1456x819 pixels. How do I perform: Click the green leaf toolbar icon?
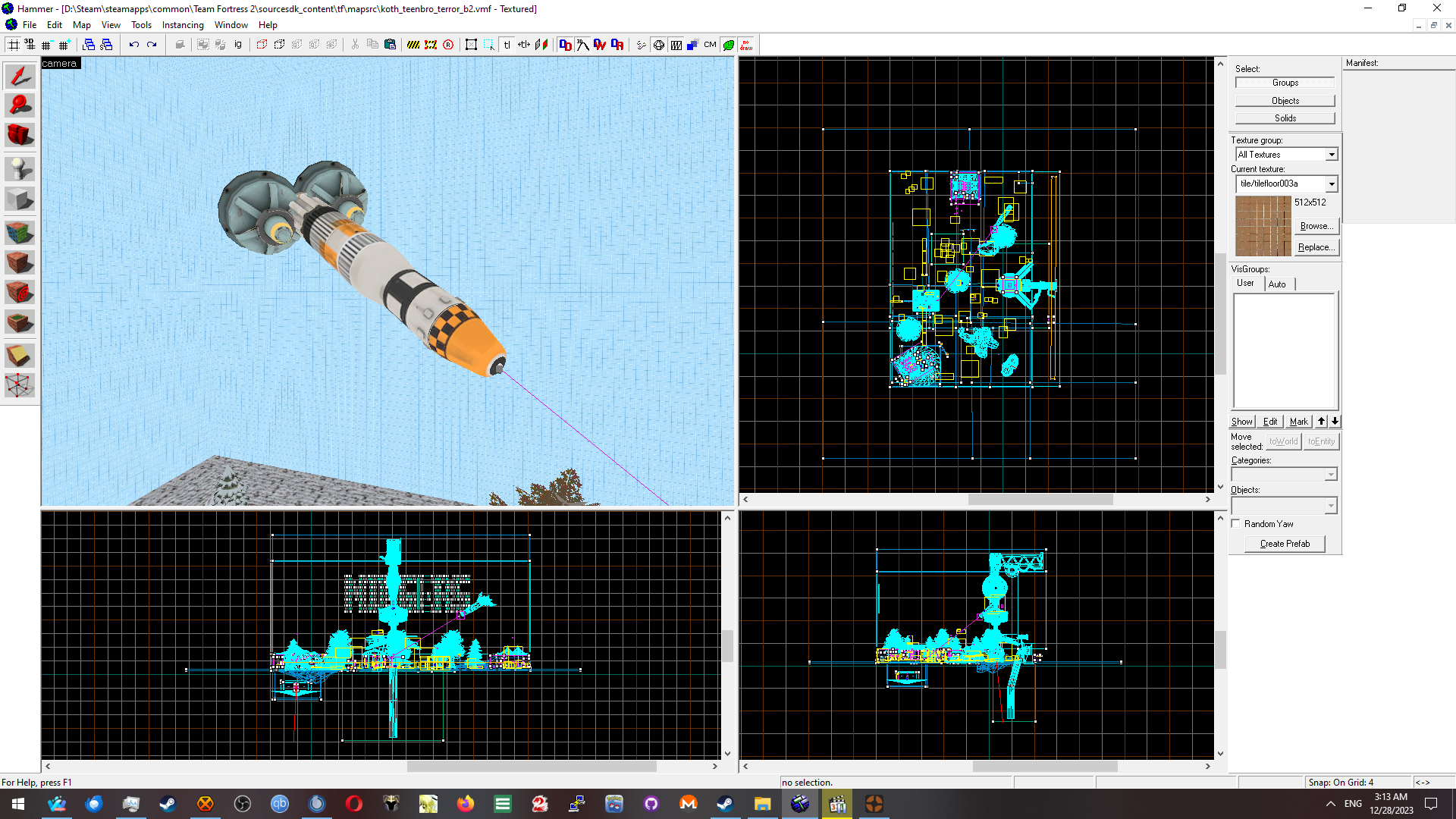point(729,45)
